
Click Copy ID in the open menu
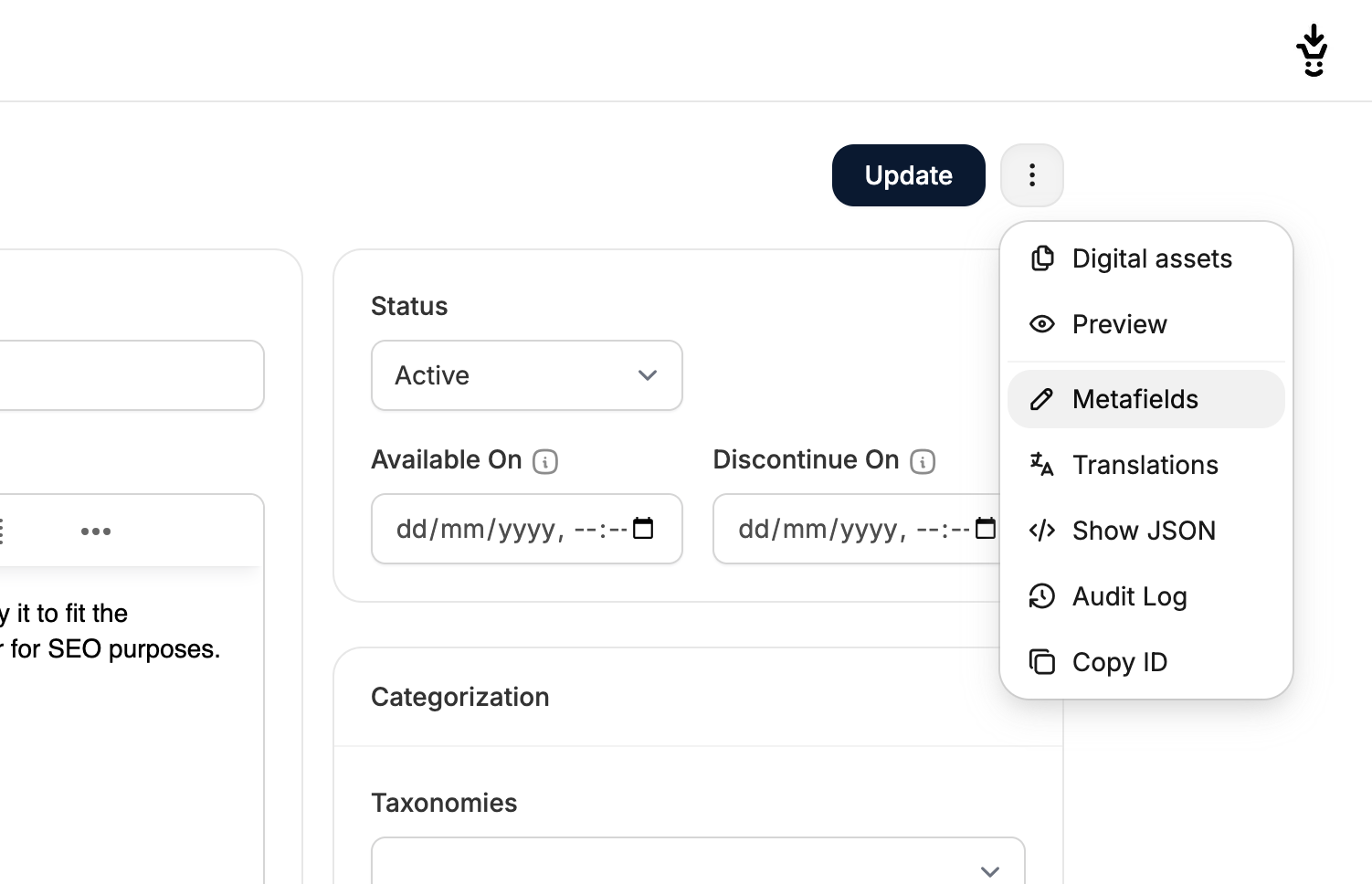coord(1120,661)
